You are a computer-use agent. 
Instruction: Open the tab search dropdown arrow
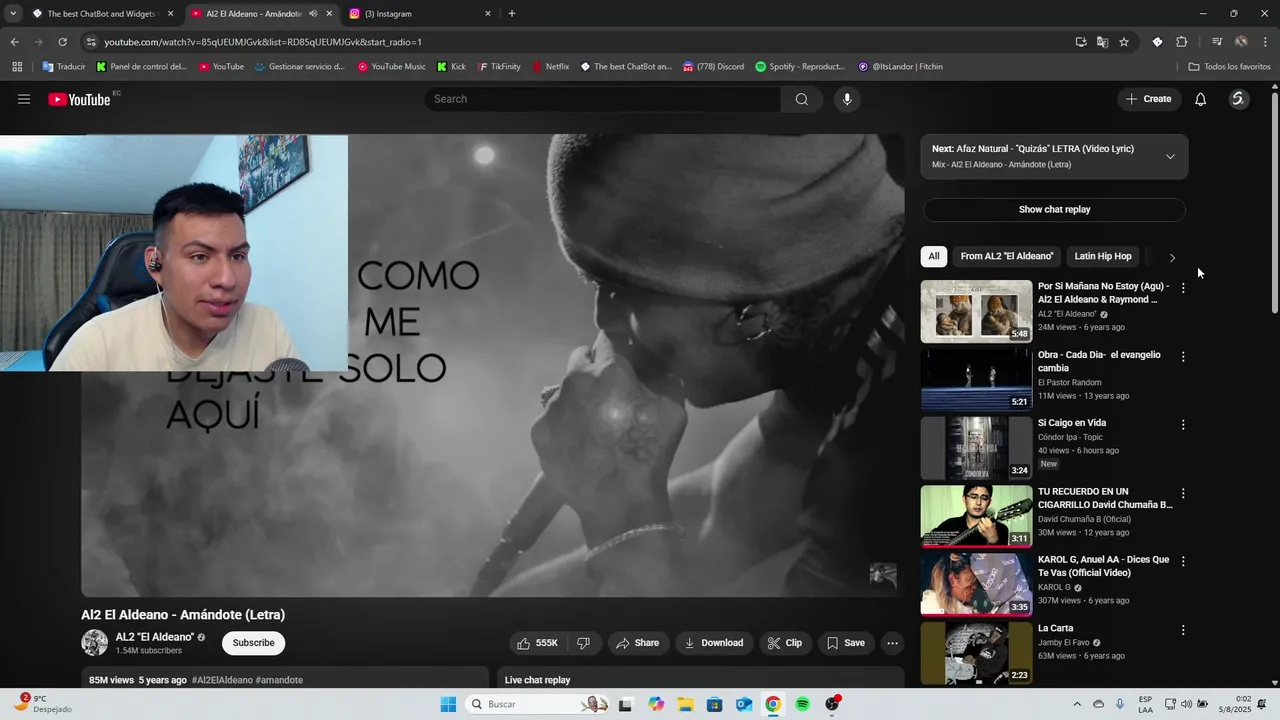13,14
